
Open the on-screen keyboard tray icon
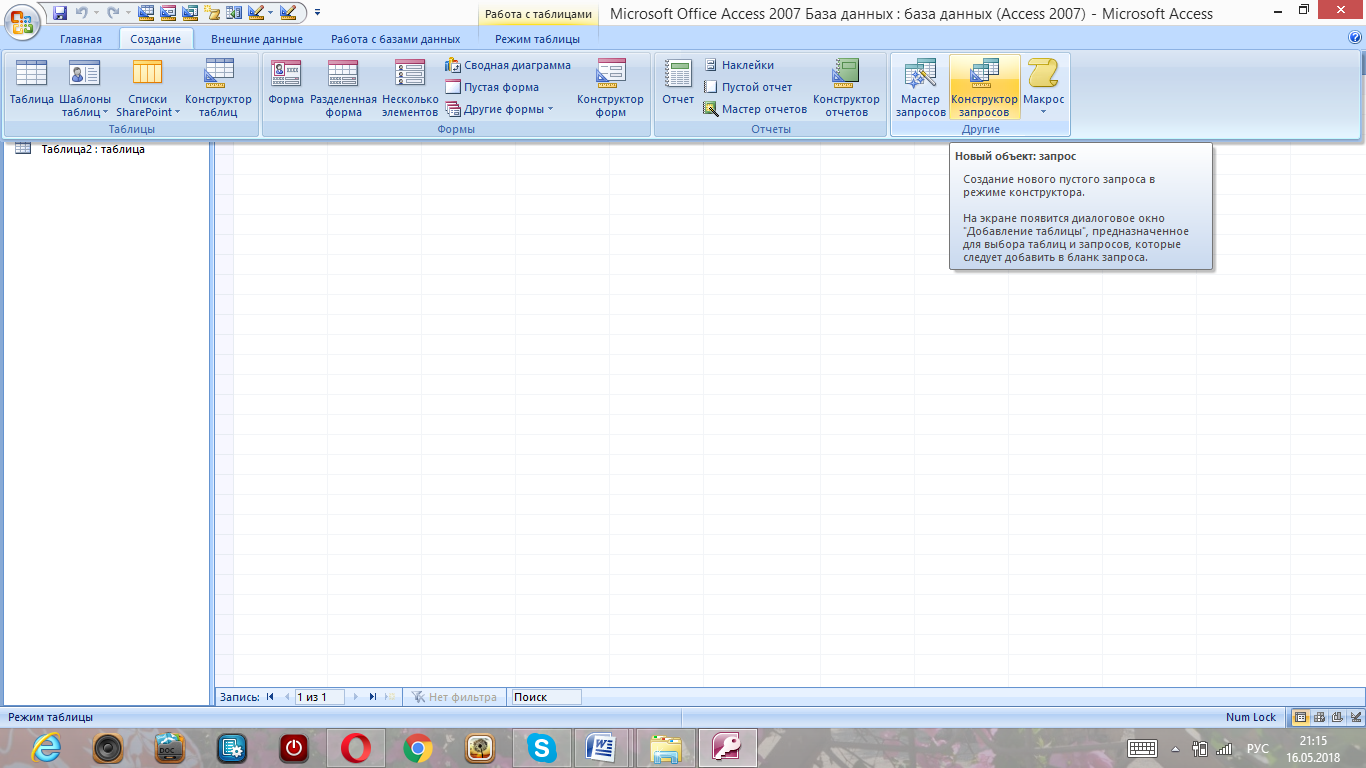pyautogui.click(x=1142, y=748)
